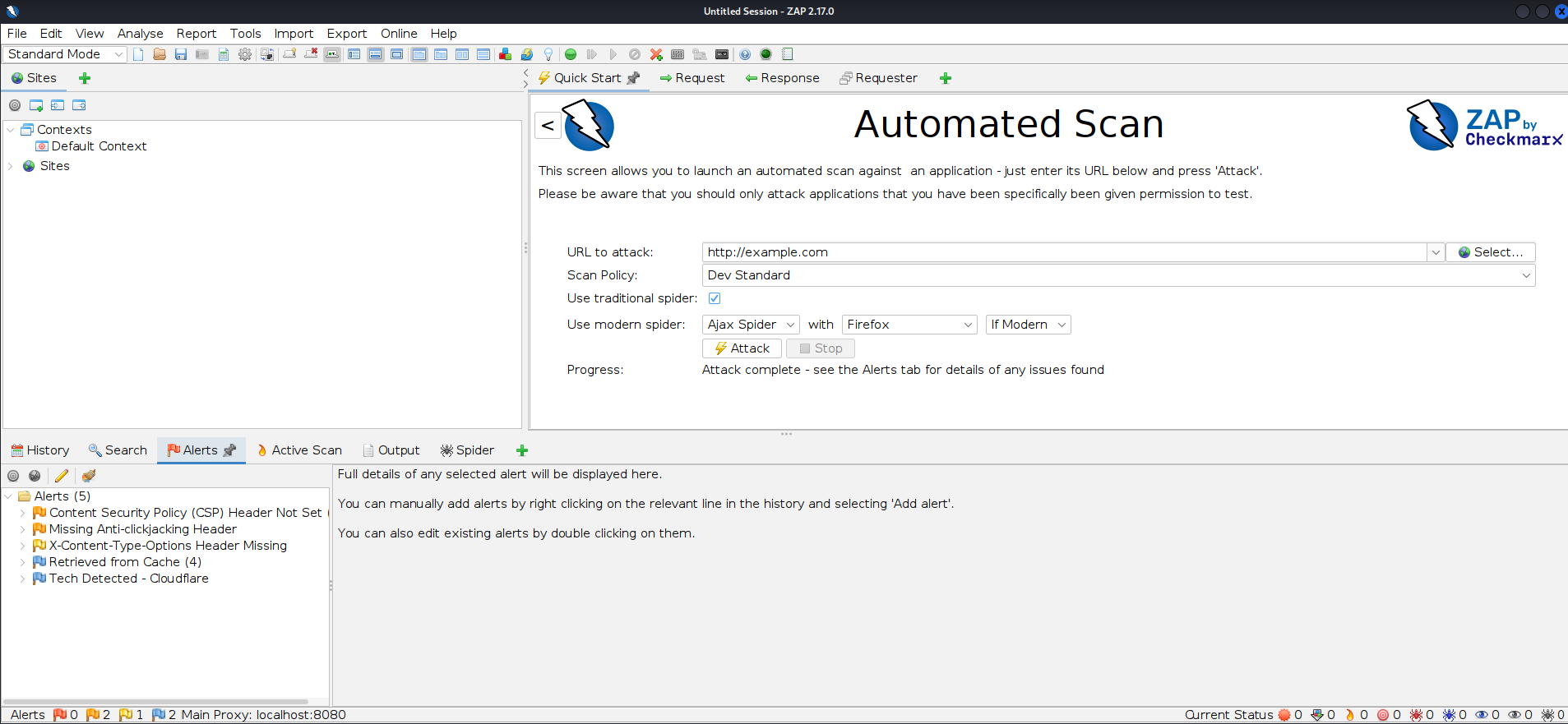Screen dimensions: 1568x724
Task: Open the Tools menu
Action: [x=245, y=34]
